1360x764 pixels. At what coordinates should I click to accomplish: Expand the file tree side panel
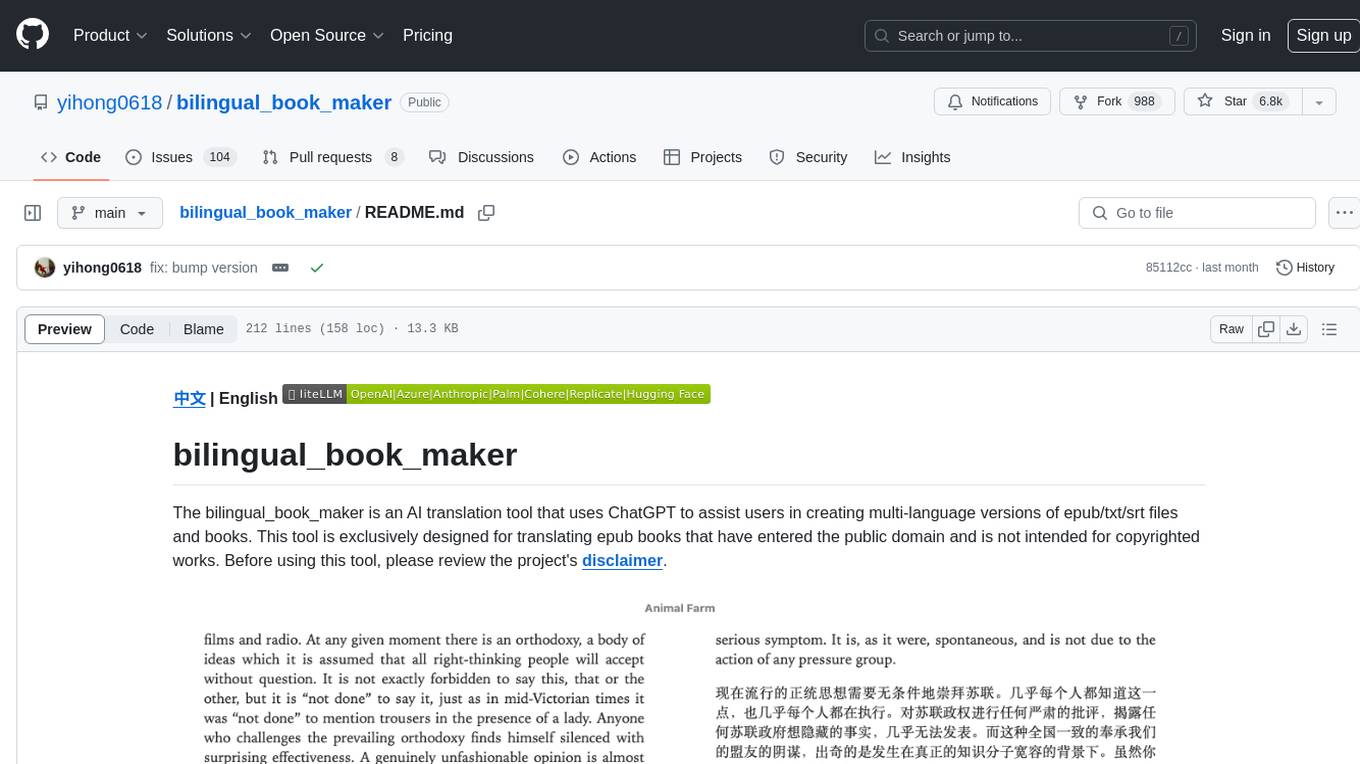(x=33, y=213)
